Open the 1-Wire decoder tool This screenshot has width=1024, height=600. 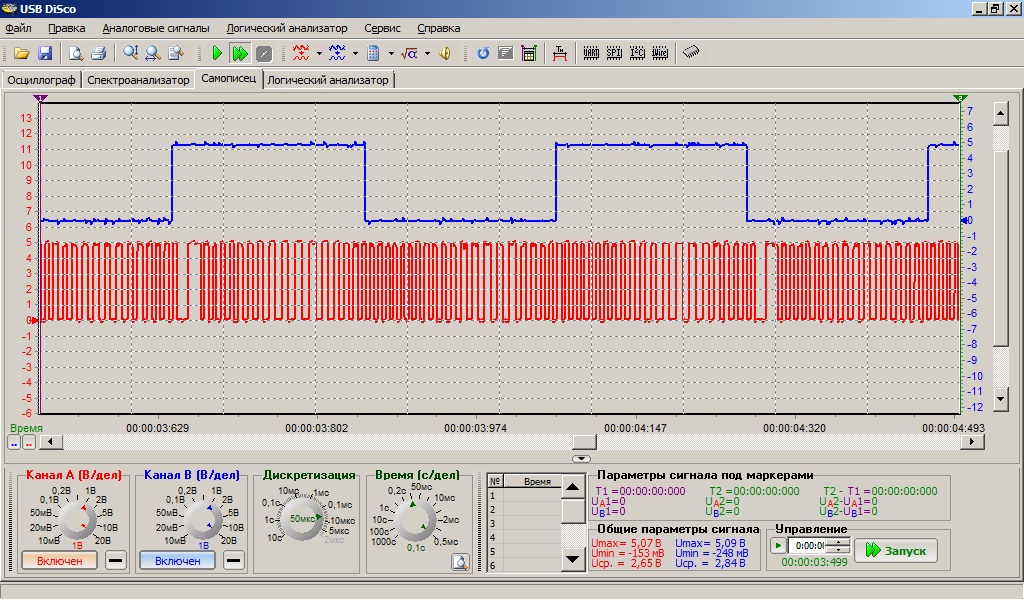[660, 54]
